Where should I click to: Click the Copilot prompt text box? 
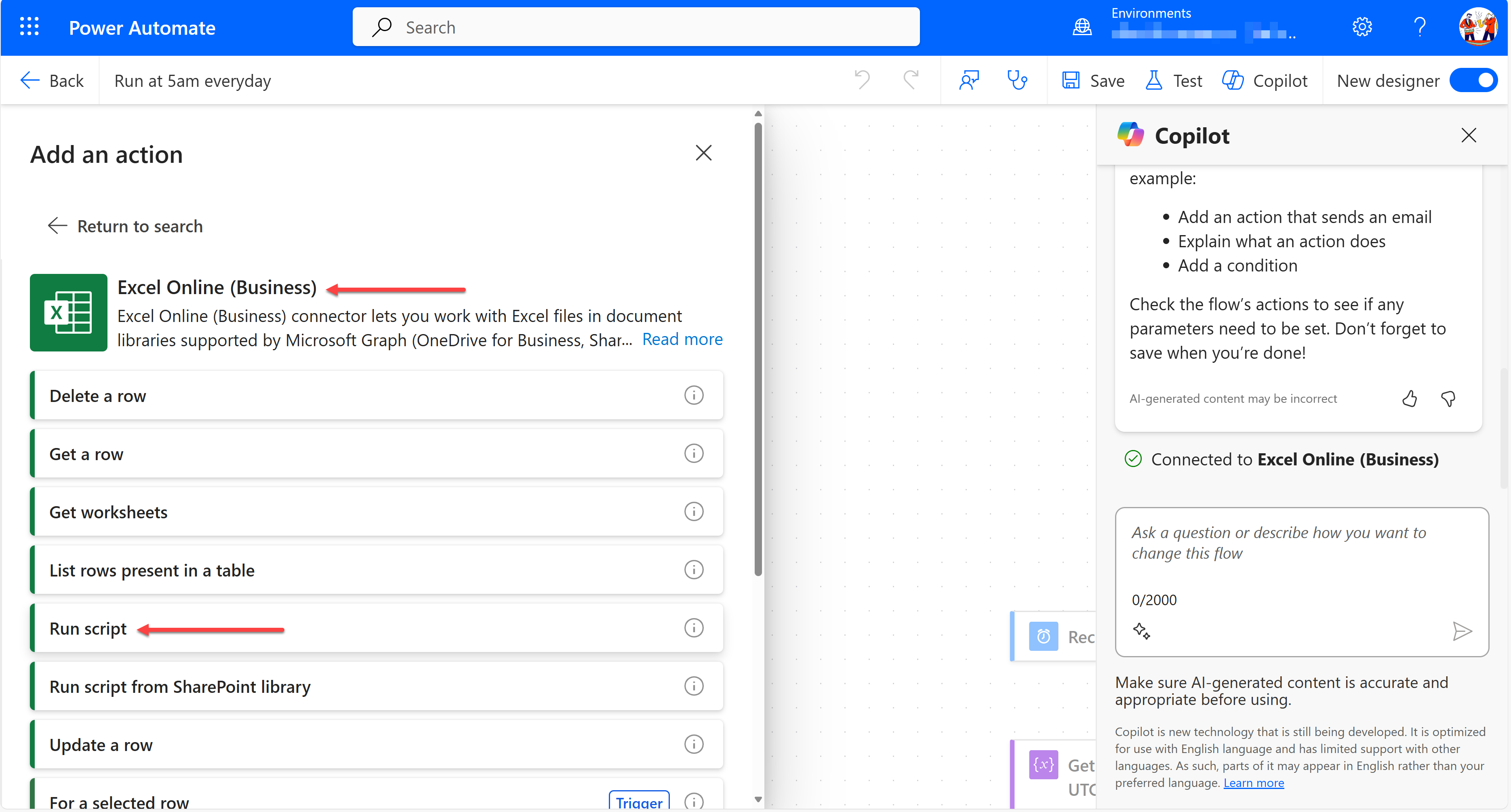pos(1302,582)
